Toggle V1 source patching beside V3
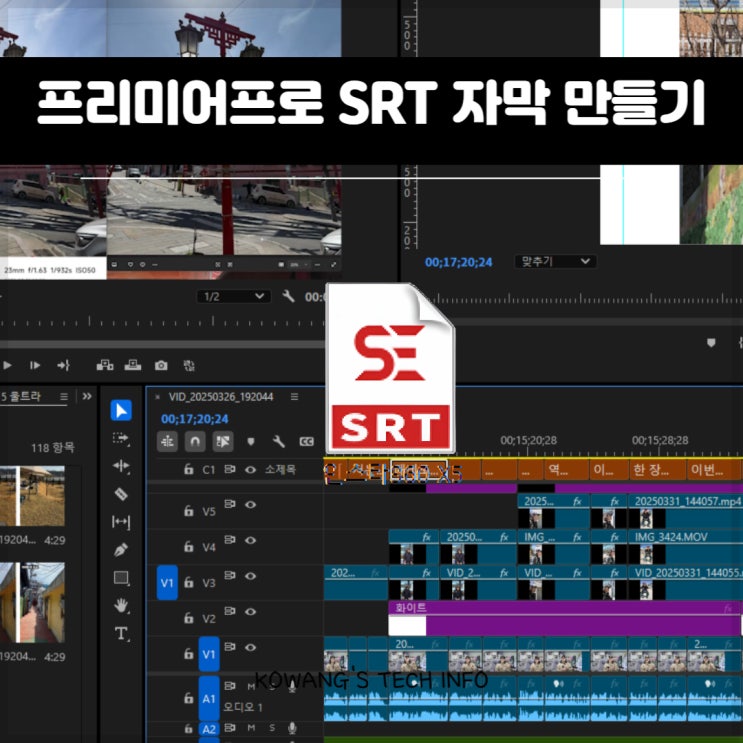The height and width of the screenshot is (743, 743). (x=167, y=582)
